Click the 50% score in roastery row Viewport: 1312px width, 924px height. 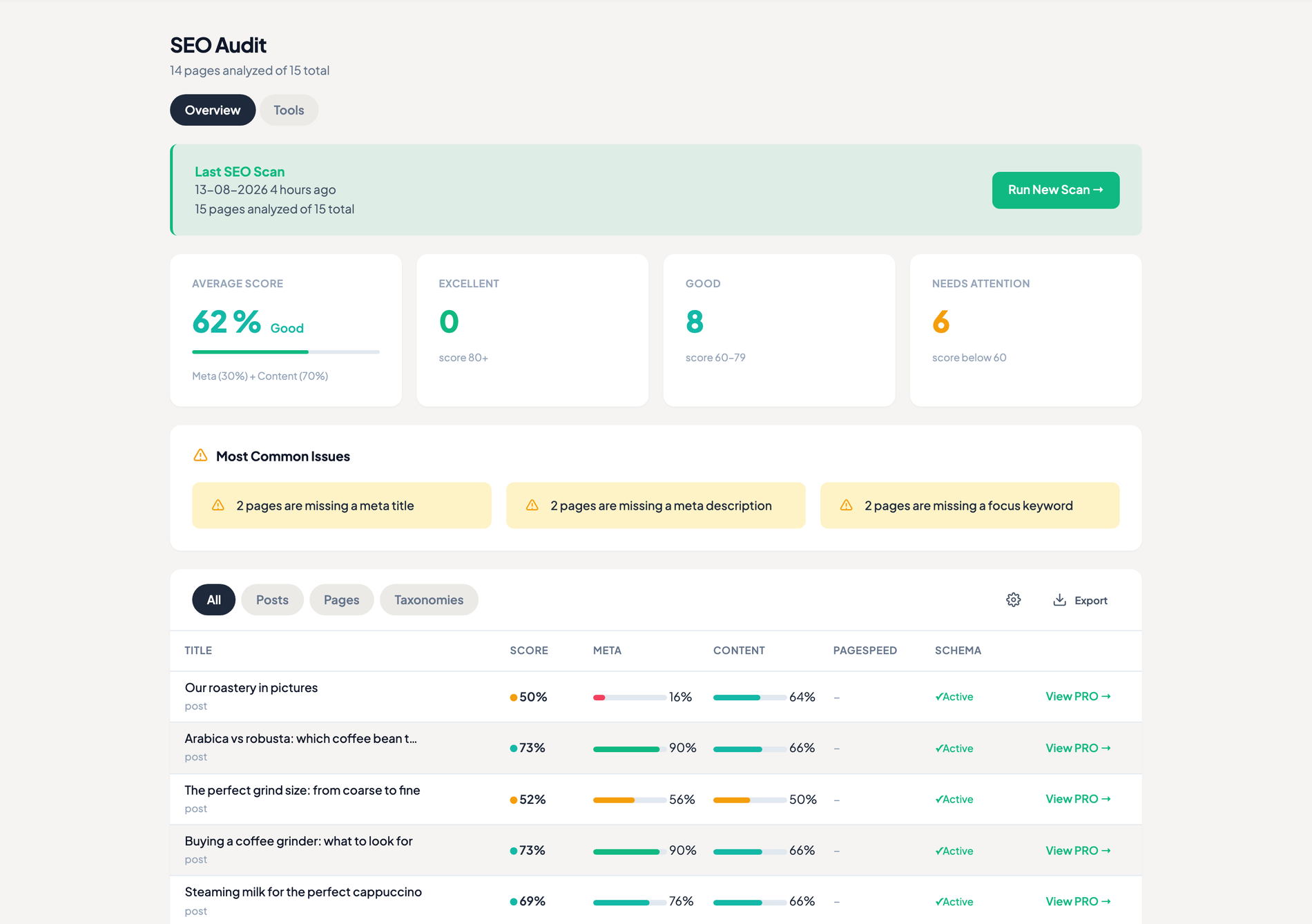coord(533,697)
